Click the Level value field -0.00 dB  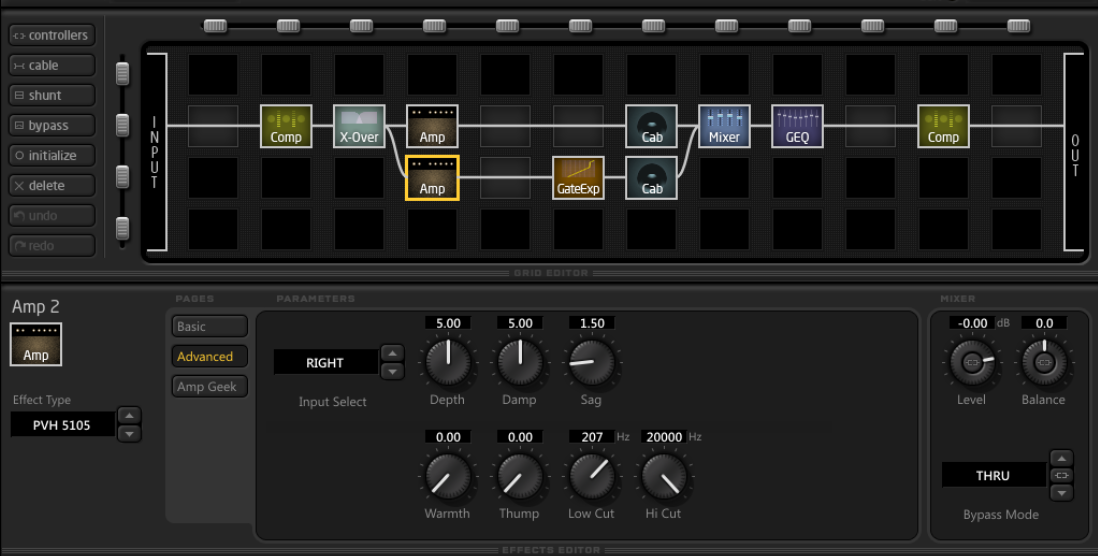coord(972,324)
